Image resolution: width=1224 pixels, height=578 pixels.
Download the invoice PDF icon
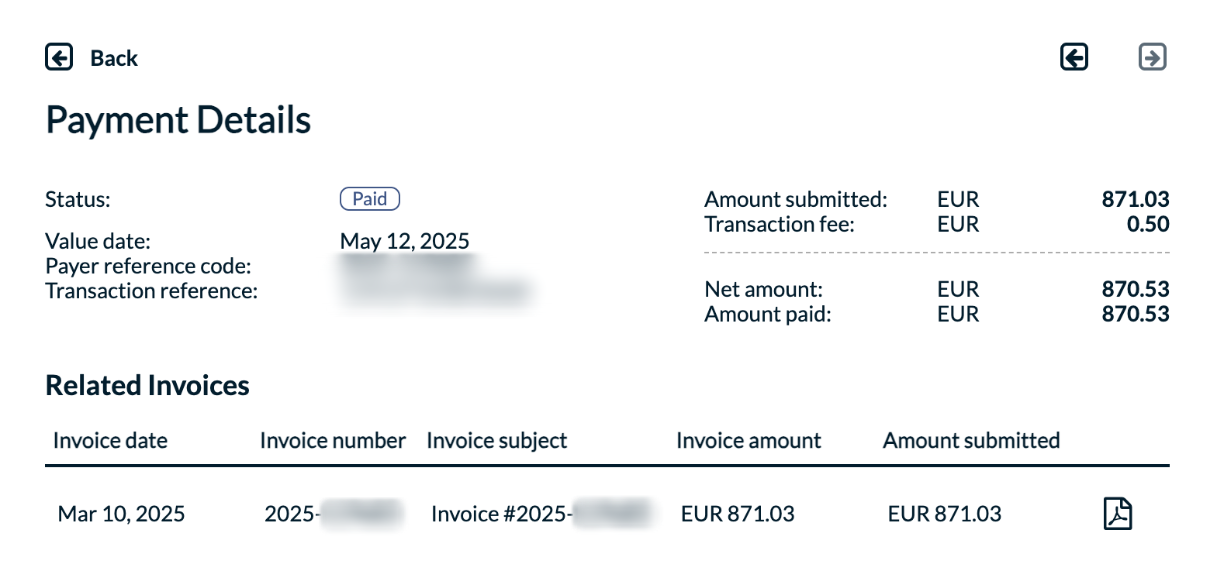[1117, 514]
